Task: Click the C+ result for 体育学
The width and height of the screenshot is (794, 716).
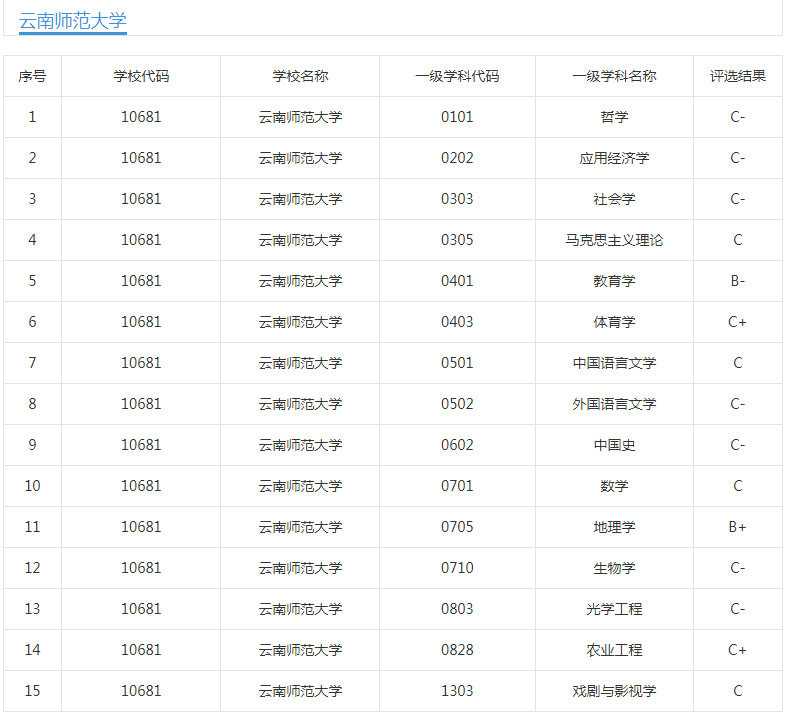Action: point(738,322)
